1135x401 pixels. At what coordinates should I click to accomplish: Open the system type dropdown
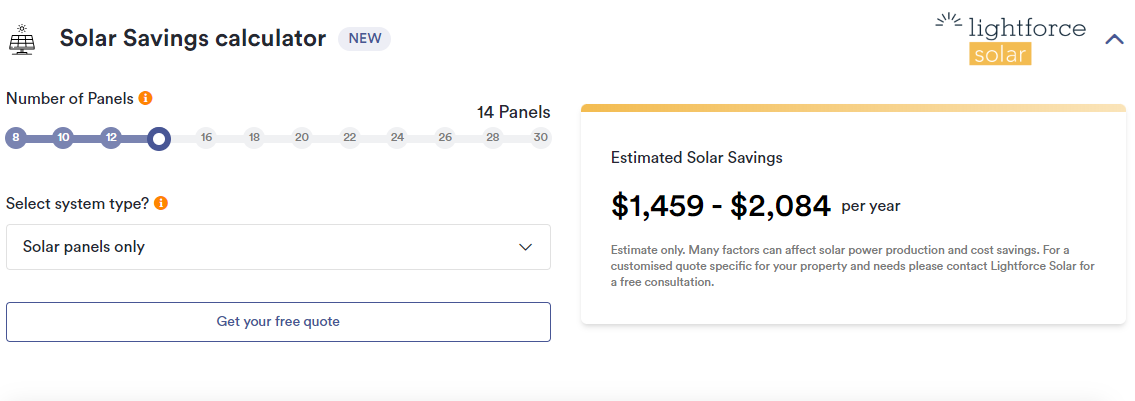coord(278,247)
